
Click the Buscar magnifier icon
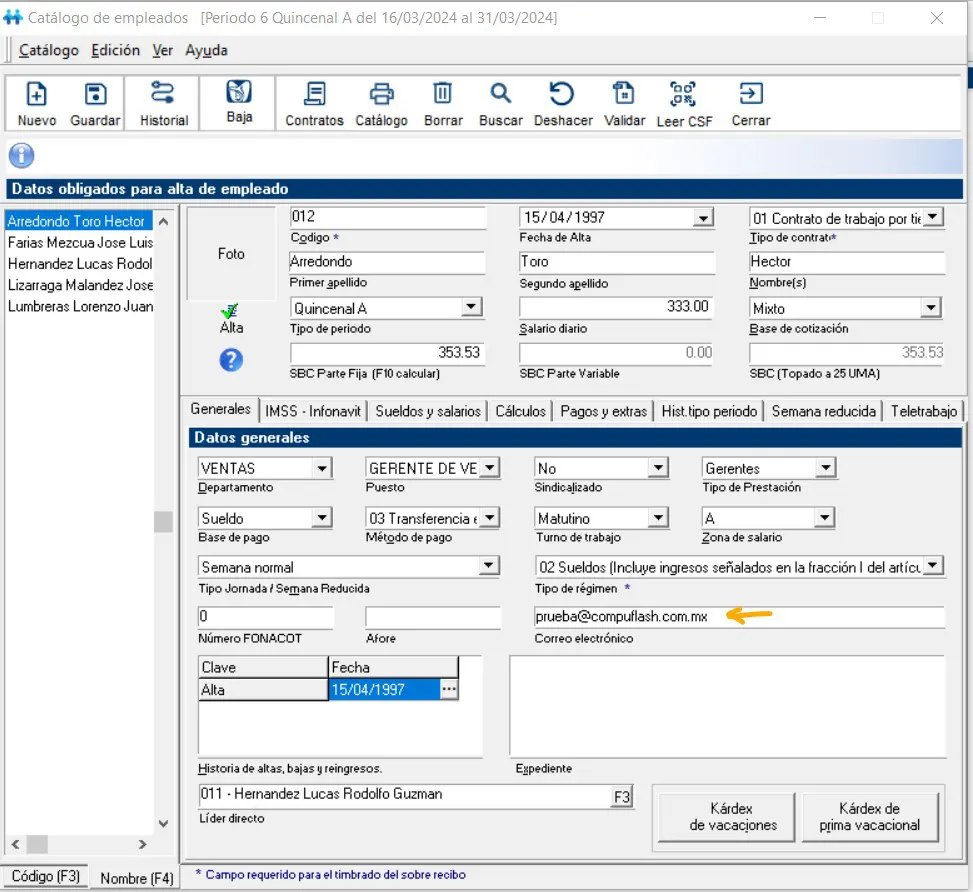[500, 95]
